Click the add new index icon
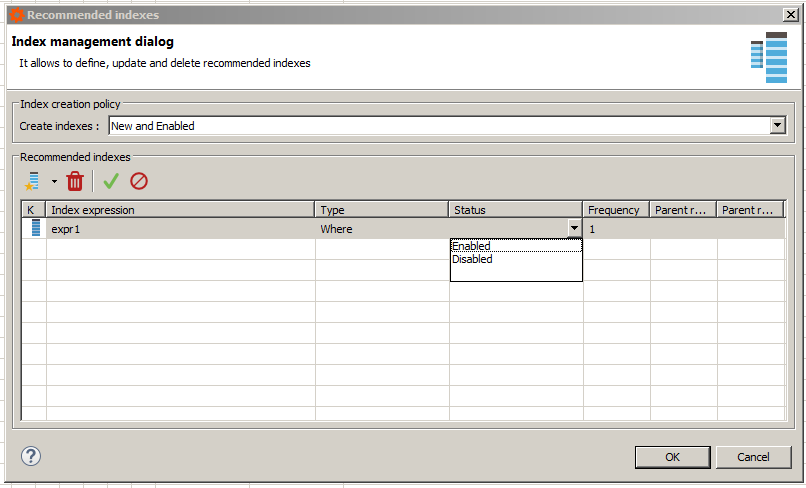The height and width of the screenshot is (488, 806). [33, 181]
